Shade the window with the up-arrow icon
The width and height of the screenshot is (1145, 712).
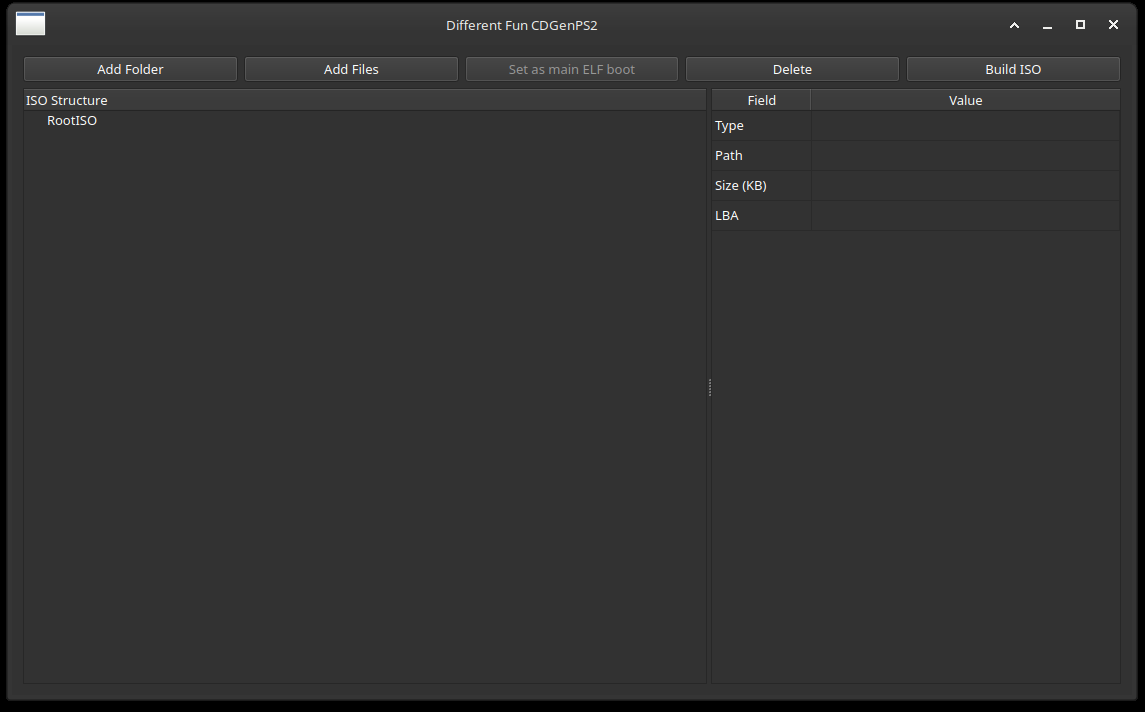tap(1014, 25)
